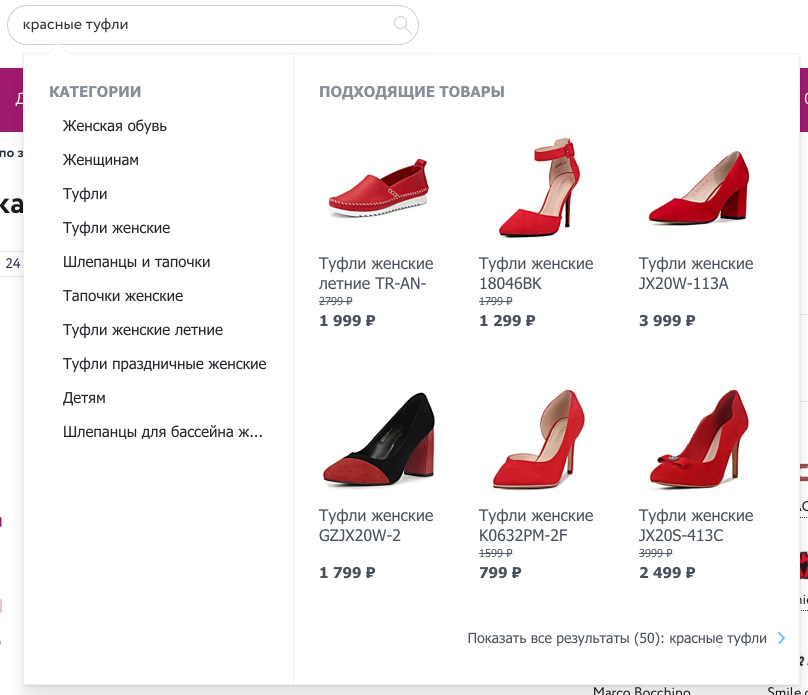
Task: Open Шлепанцы и тапочки category
Action: click(x=136, y=262)
